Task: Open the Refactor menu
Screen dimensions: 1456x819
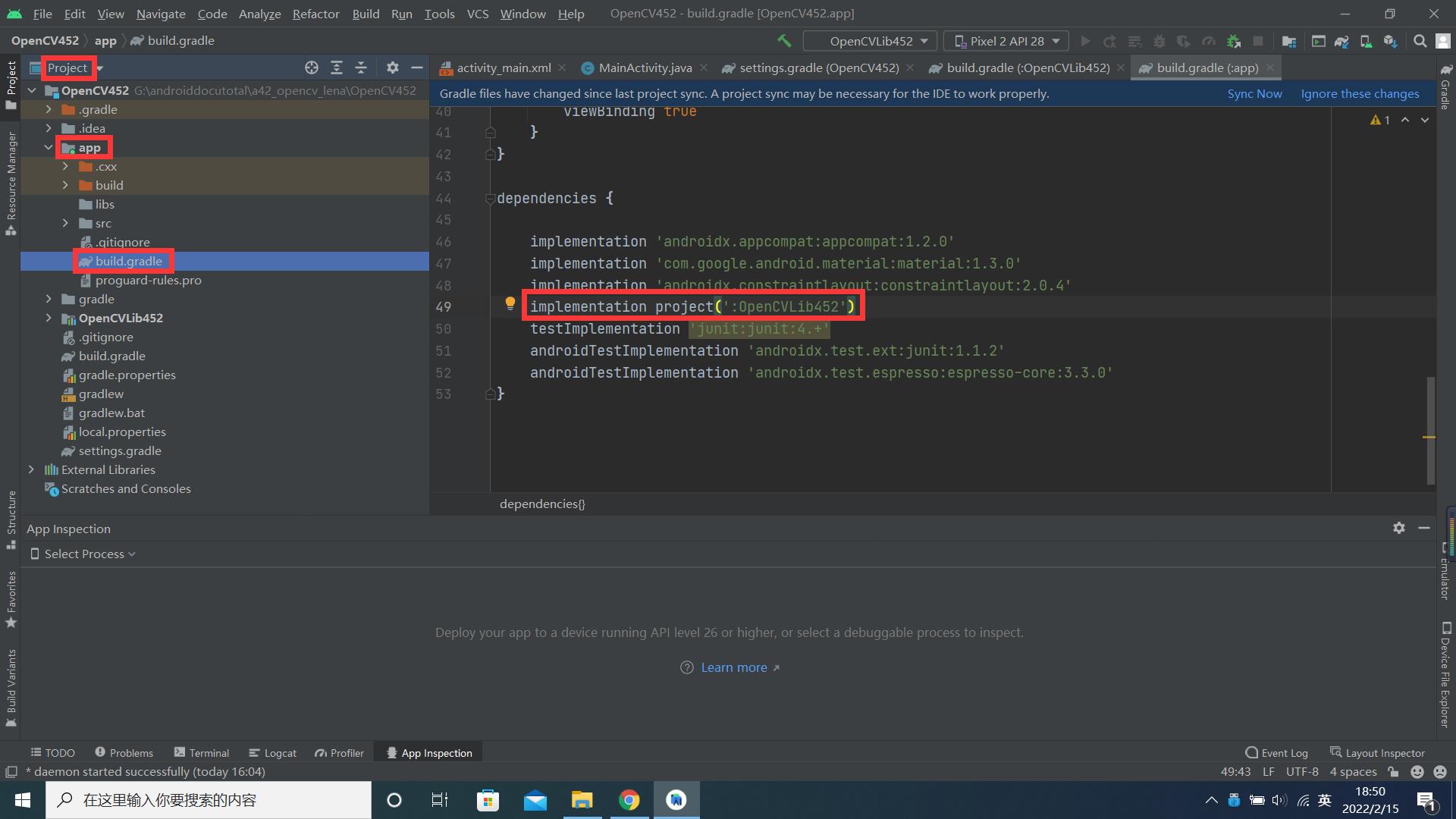Action: (x=315, y=14)
